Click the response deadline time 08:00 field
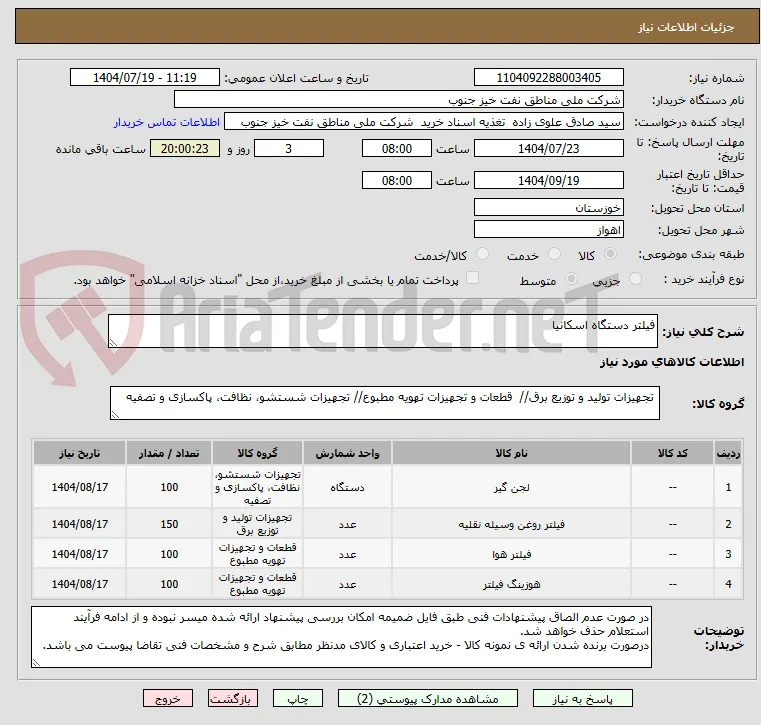Image resolution: width=761 pixels, height=725 pixels. (x=397, y=148)
